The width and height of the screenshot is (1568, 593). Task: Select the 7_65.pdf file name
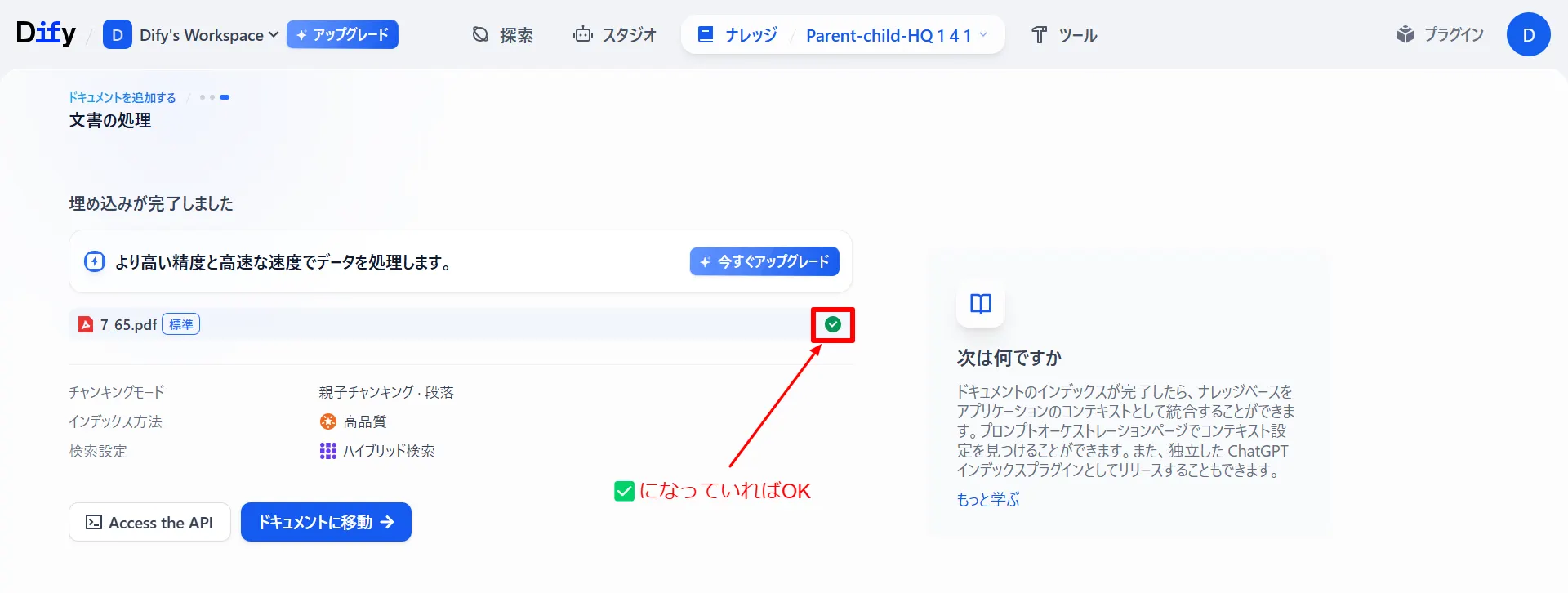point(128,324)
